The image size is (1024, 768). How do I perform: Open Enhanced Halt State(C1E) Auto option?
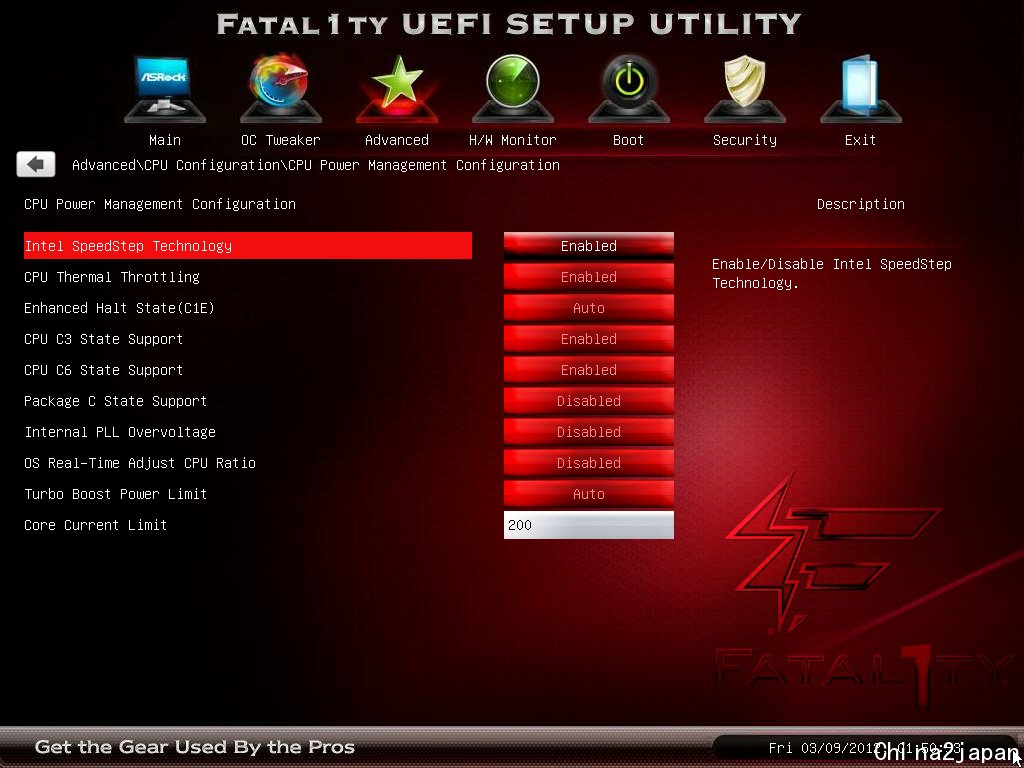[x=588, y=308]
